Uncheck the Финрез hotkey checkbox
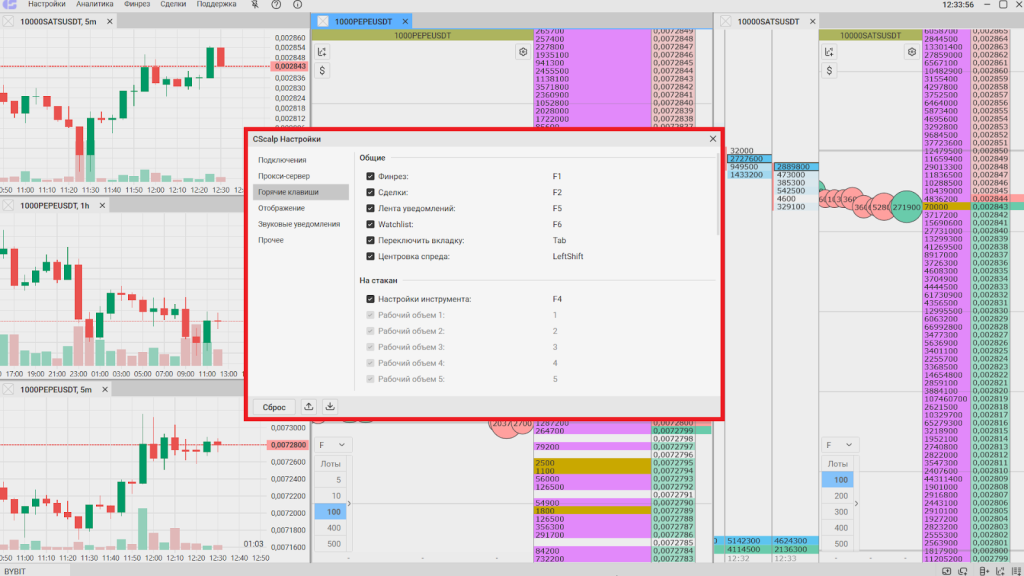 pos(370,176)
